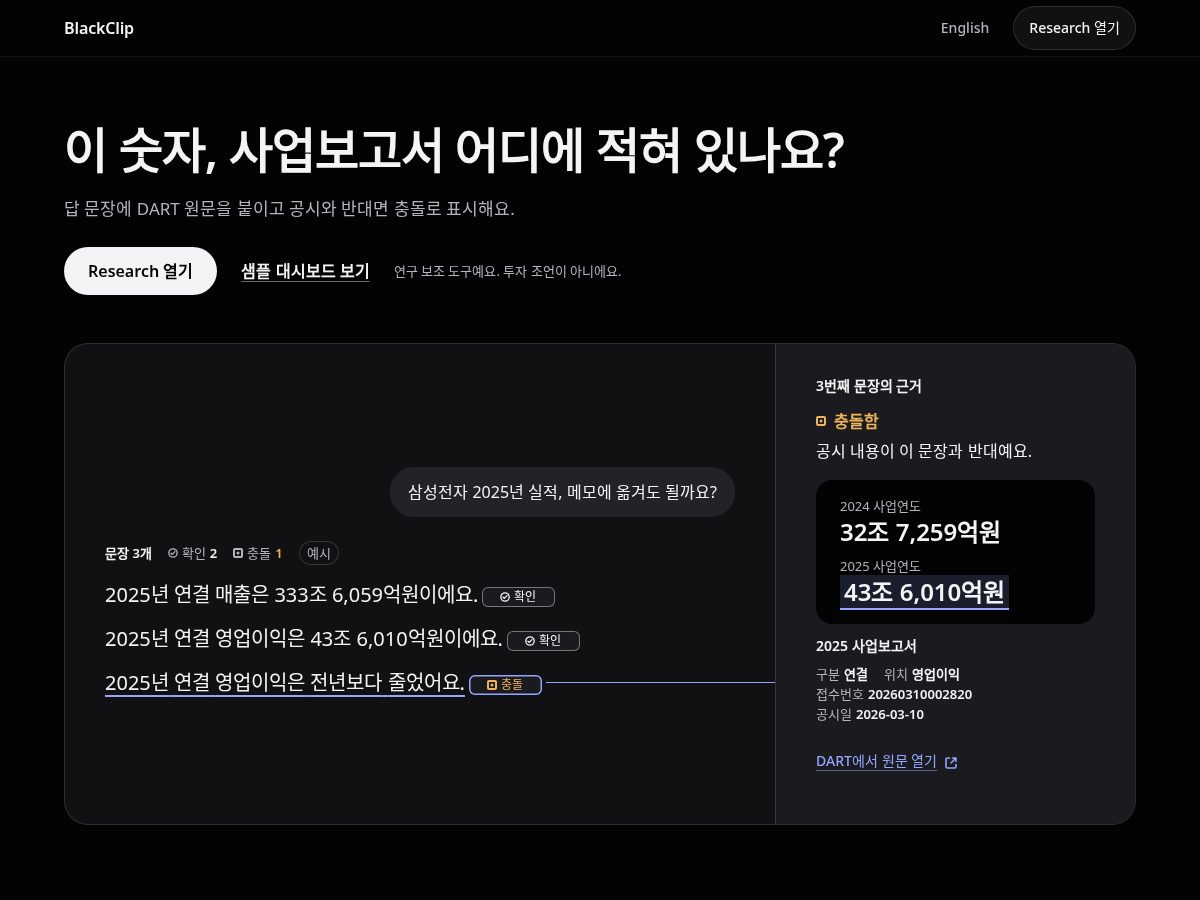Click the disclaimer 연구 보조 도구예요 text
The width and height of the screenshot is (1200, 900).
[x=507, y=271]
